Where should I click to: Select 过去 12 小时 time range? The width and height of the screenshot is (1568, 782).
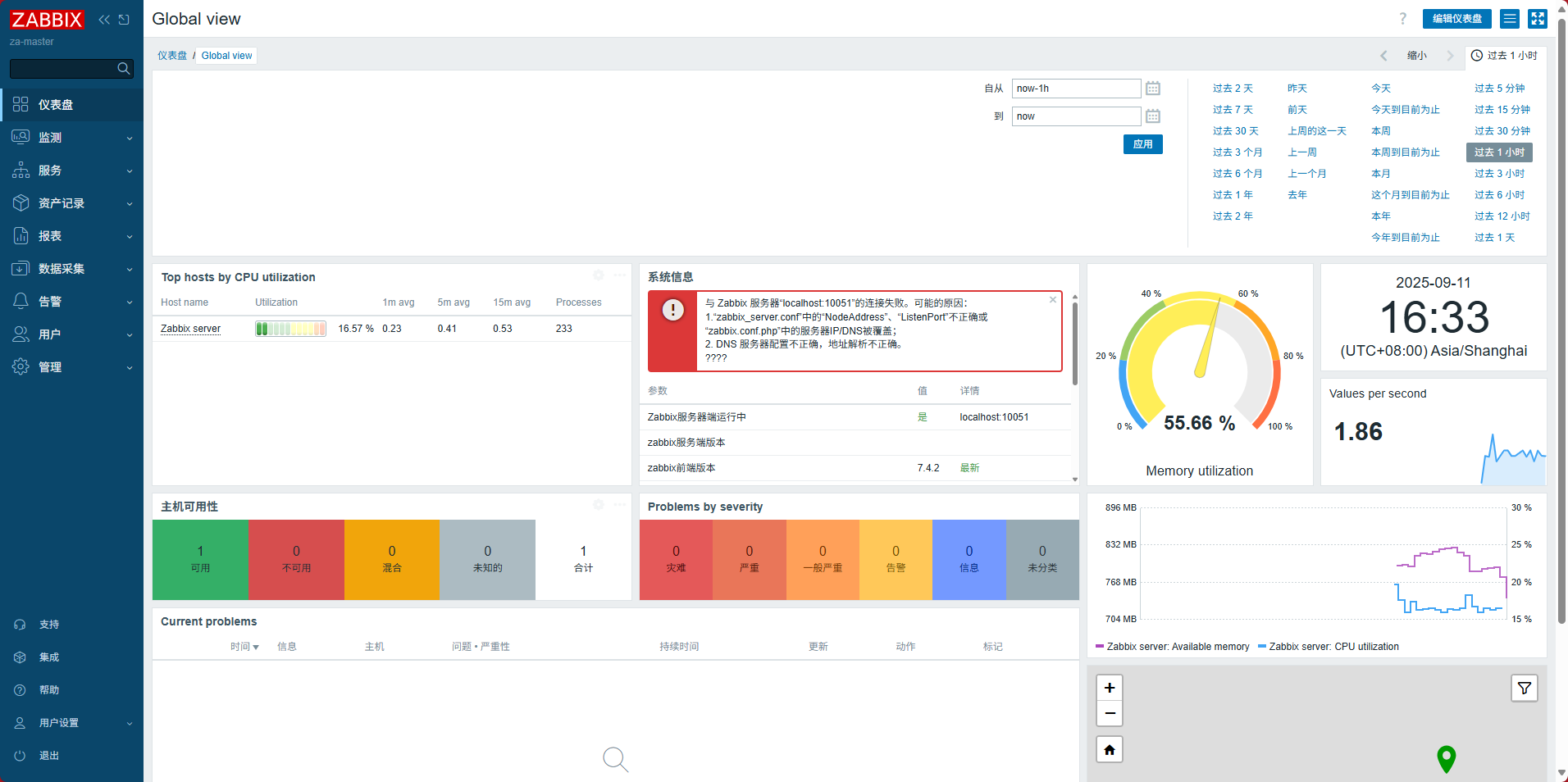click(1502, 216)
